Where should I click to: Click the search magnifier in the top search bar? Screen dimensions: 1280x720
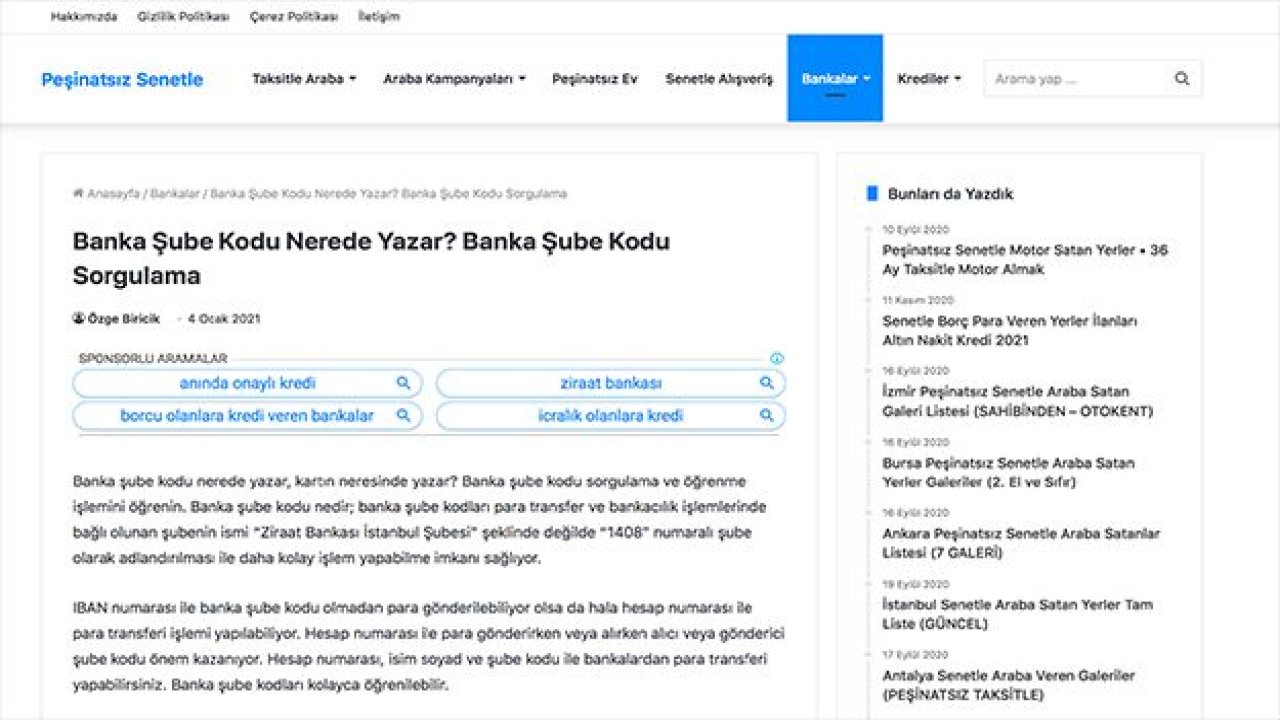[x=1182, y=78]
